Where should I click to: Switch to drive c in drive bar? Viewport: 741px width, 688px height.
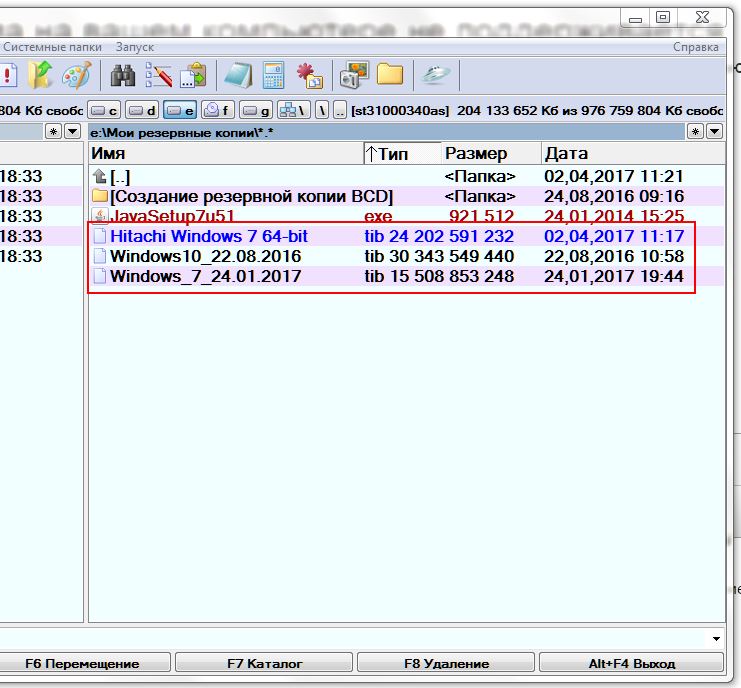coord(105,110)
